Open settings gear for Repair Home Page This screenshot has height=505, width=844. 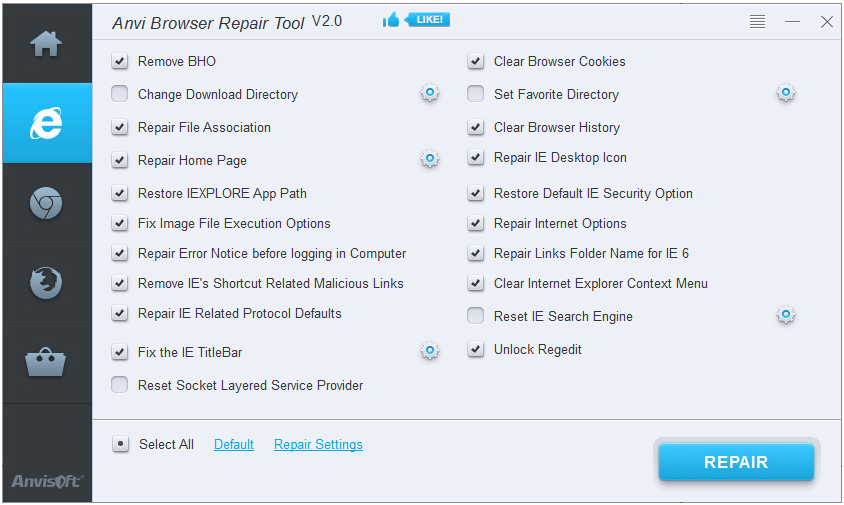430,159
